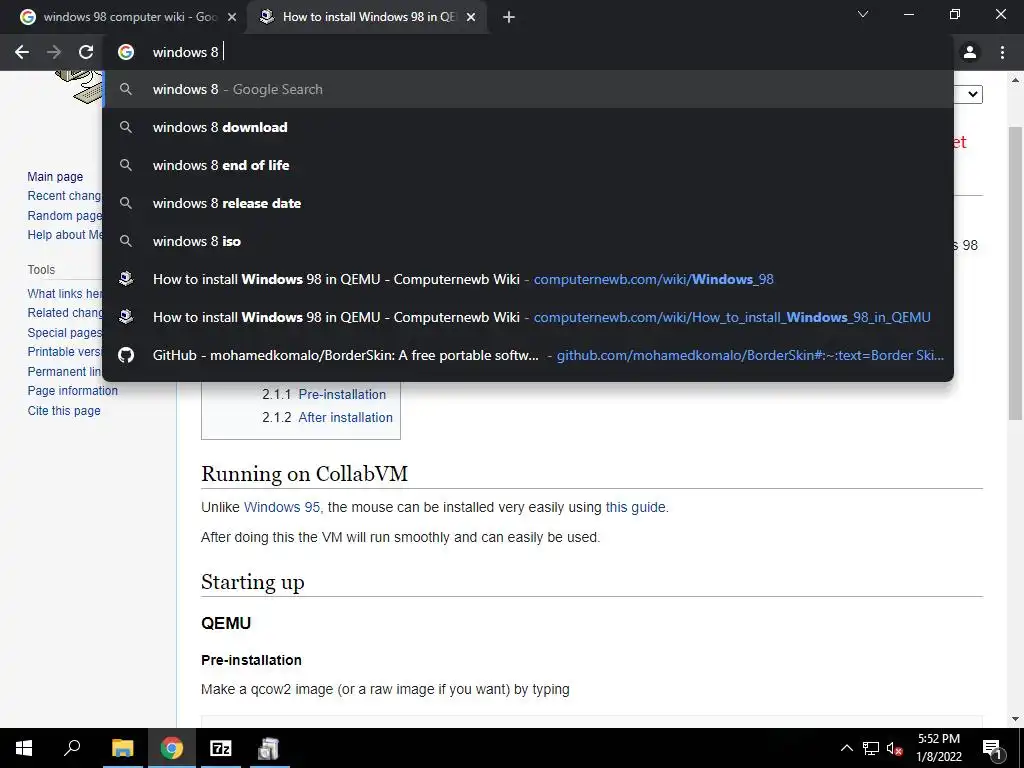Screen dimensions: 1024x768
Task: Click the page vertical scrollbar thumb
Action: [1015, 273]
